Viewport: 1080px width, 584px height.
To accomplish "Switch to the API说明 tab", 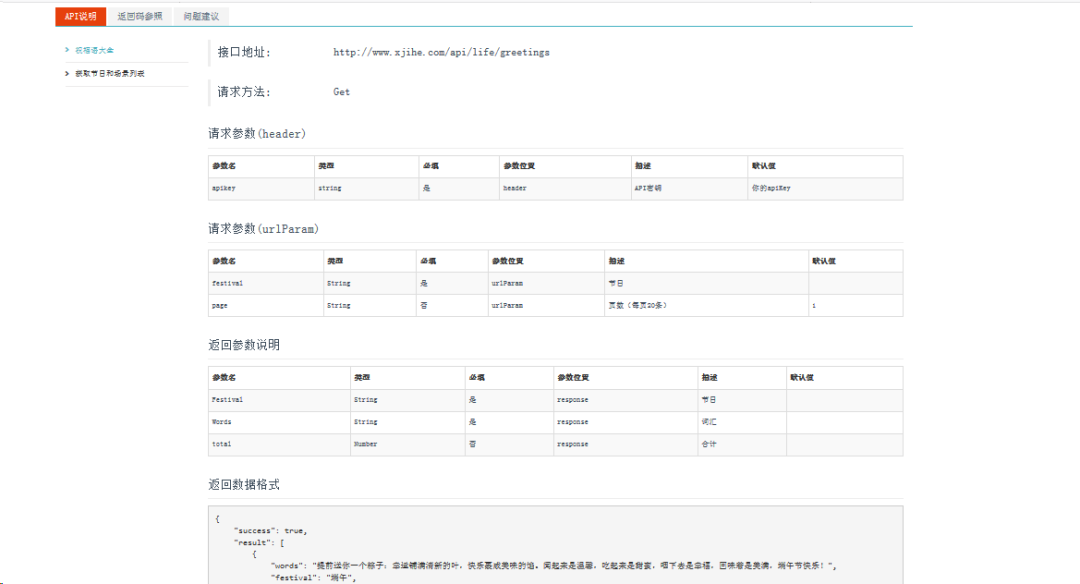I will [x=81, y=17].
